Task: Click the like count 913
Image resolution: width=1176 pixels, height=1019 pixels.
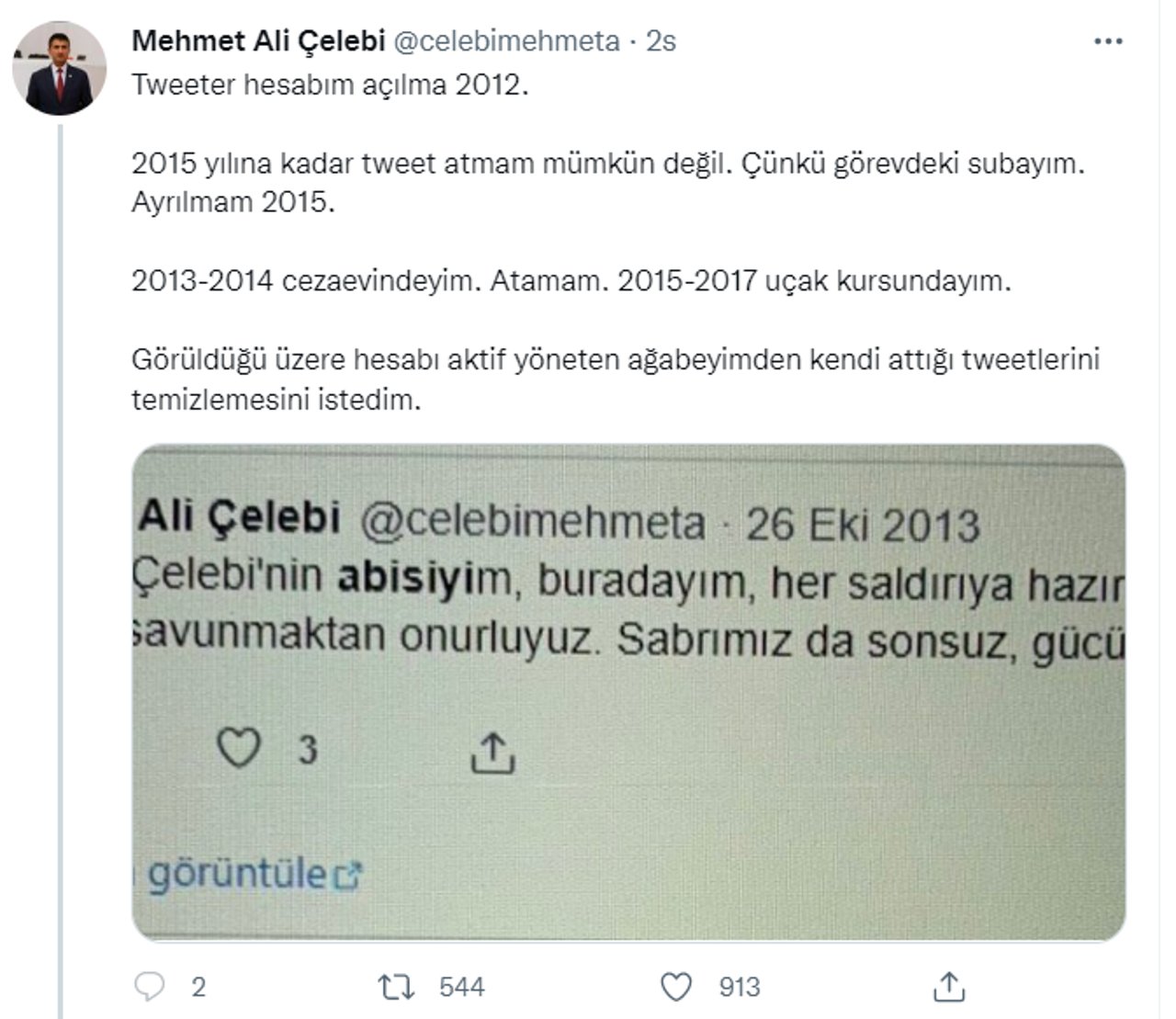Action: (x=740, y=987)
